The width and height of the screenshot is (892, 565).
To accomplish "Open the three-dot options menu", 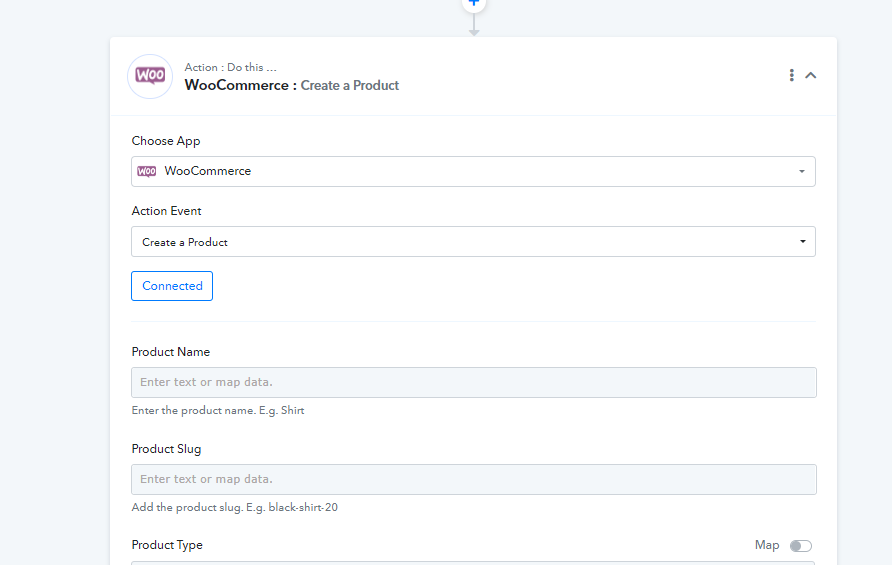I will pyautogui.click(x=791, y=75).
